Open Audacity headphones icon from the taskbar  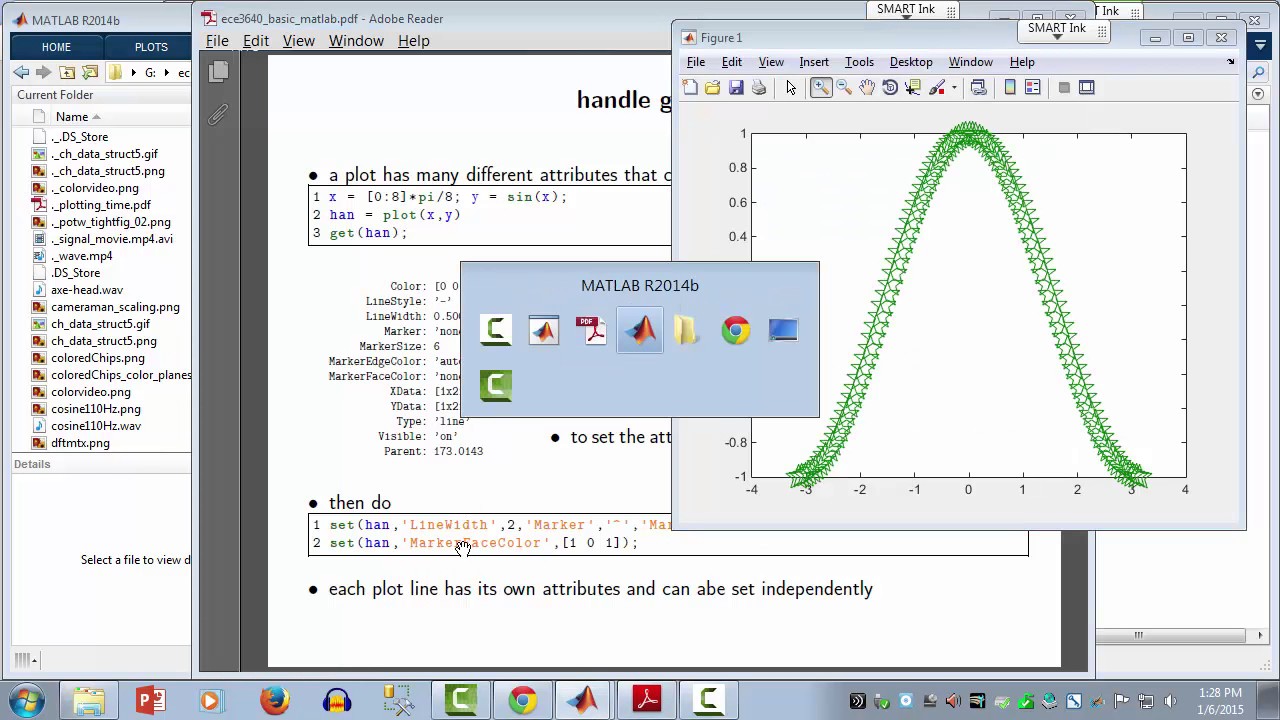pyautogui.click(x=336, y=700)
